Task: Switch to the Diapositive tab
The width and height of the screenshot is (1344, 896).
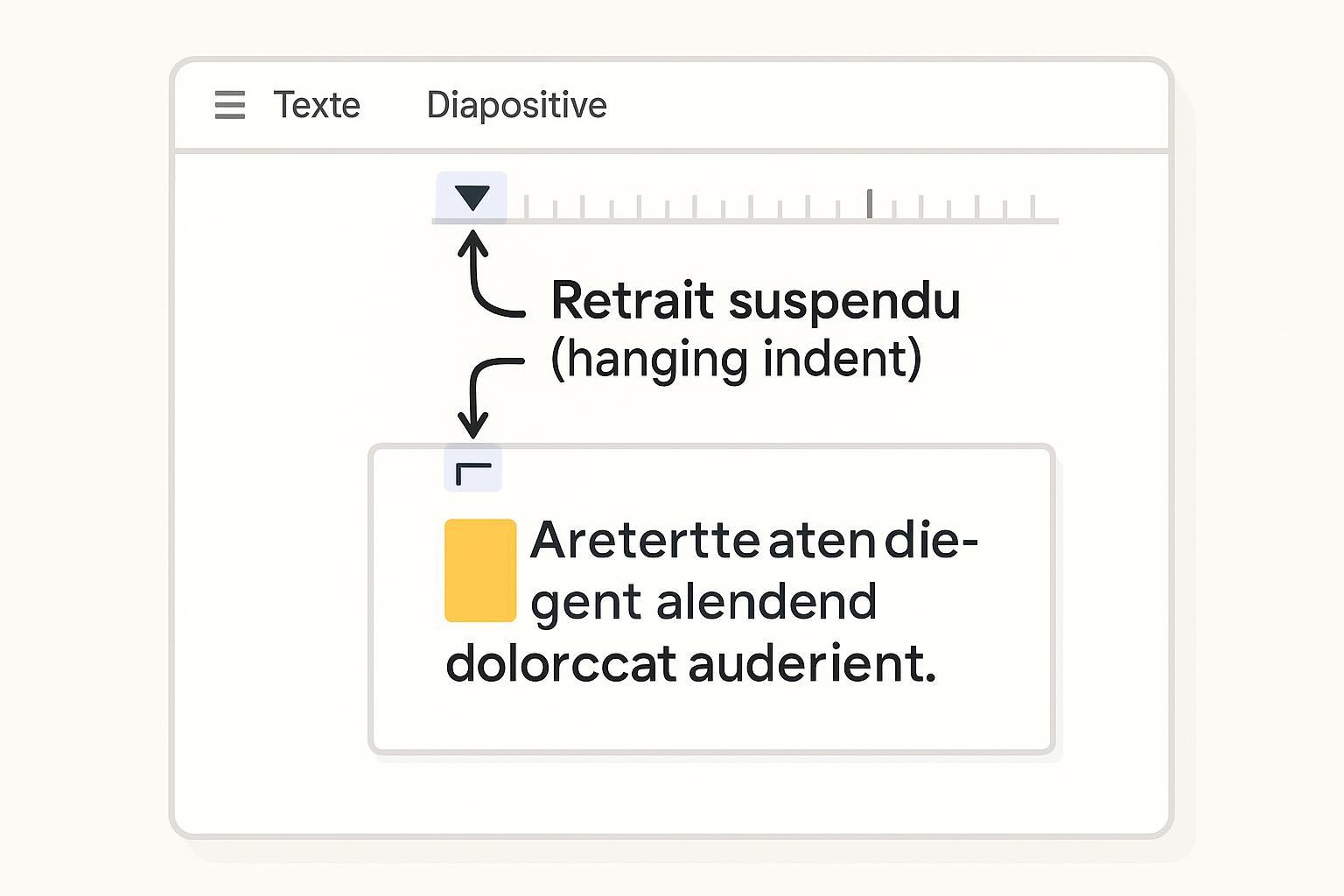Action: pyautogui.click(x=516, y=105)
